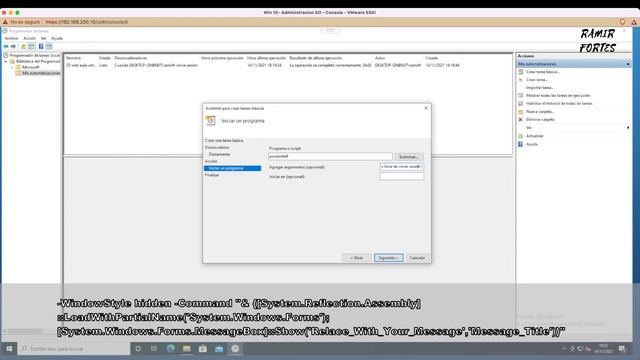Click the Cancelar button
The height and width of the screenshot is (360, 640).
coord(417,258)
